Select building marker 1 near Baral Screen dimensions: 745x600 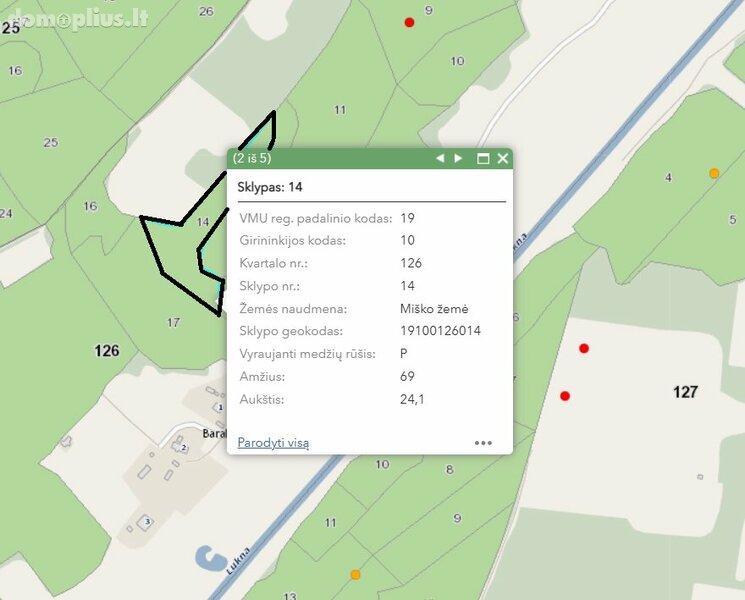click(220, 408)
